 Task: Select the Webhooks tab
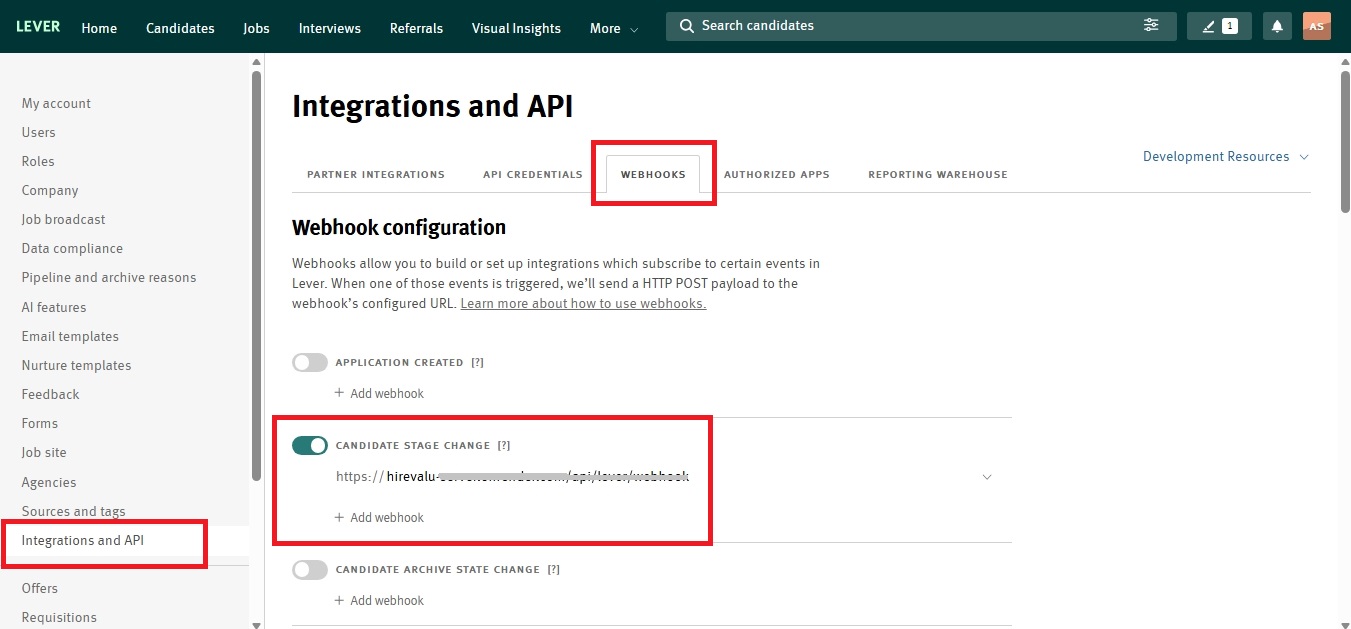click(x=653, y=174)
